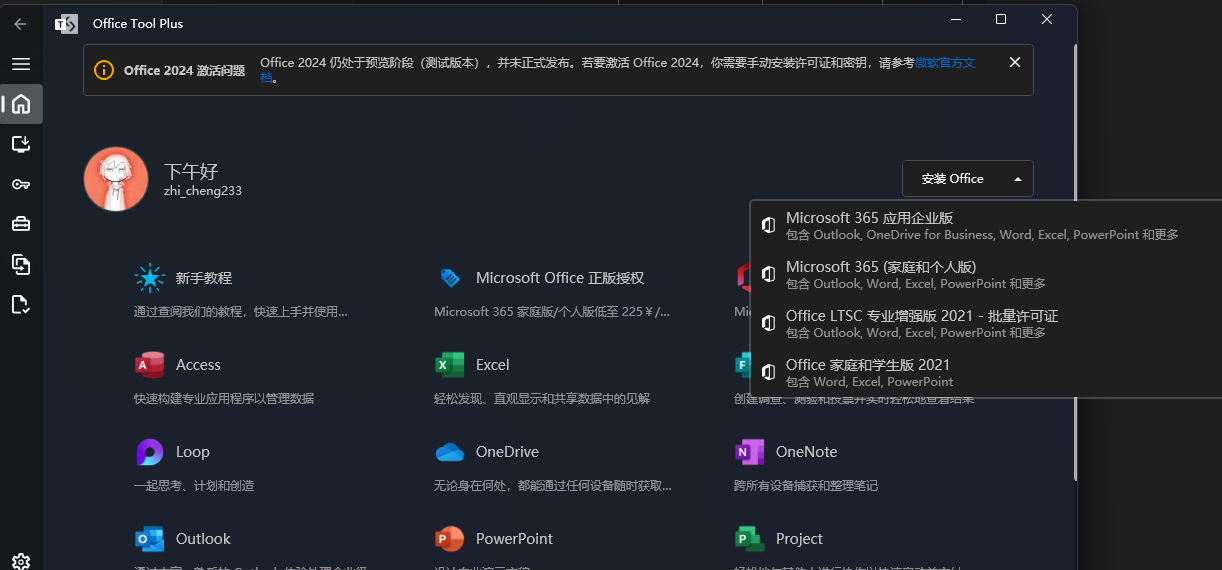Click the user avatar picture
The height and width of the screenshot is (570, 1222).
pyautogui.click(x=116, y=179)
